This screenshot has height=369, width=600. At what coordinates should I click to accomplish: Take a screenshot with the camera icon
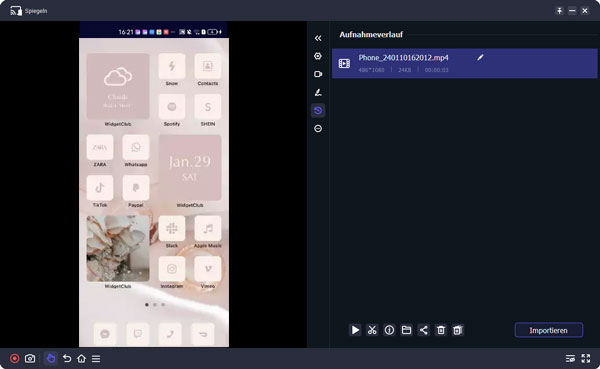point(30,359)
